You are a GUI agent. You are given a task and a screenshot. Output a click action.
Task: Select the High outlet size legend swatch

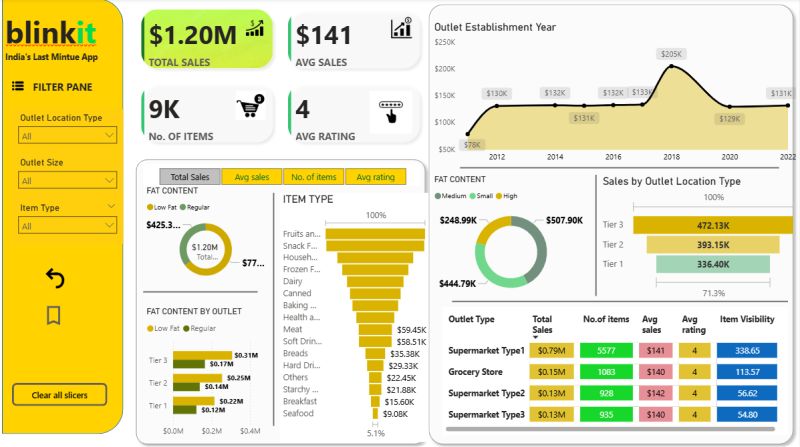point(499,196)
